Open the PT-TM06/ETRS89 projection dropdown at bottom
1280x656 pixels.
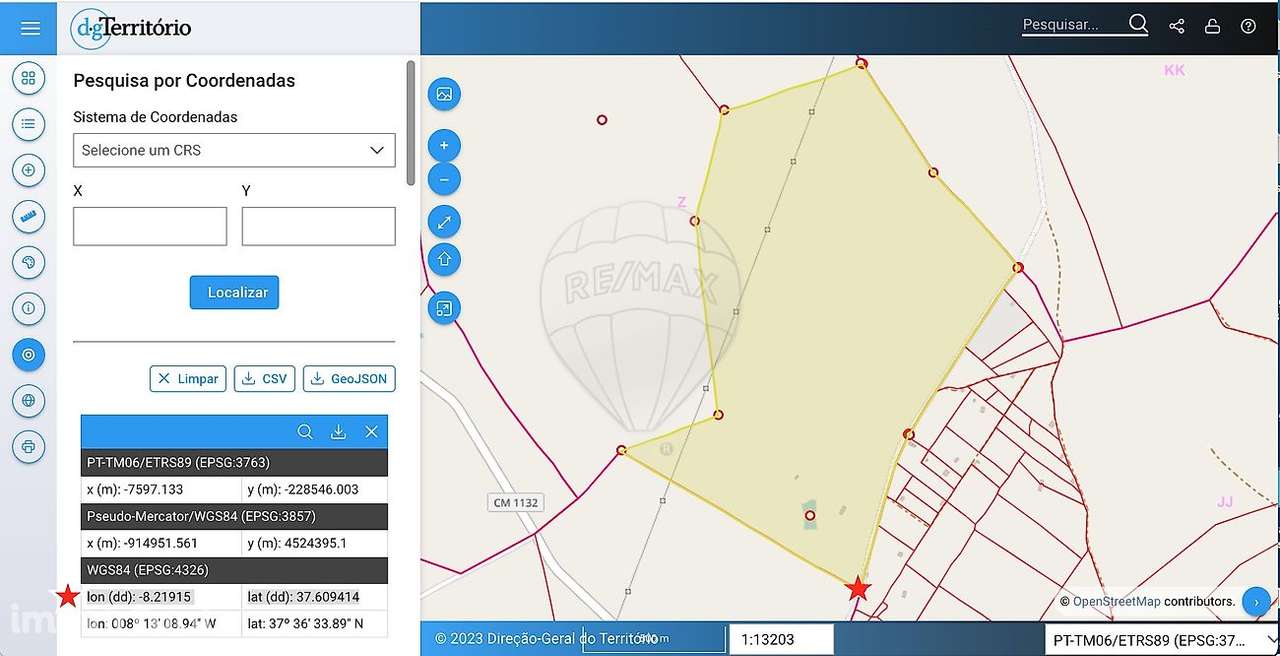click(1162, 640)
